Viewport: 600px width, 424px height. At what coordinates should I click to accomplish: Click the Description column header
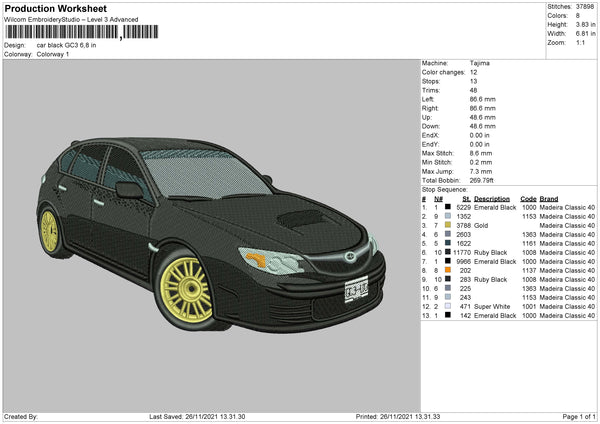click(496, 198)
